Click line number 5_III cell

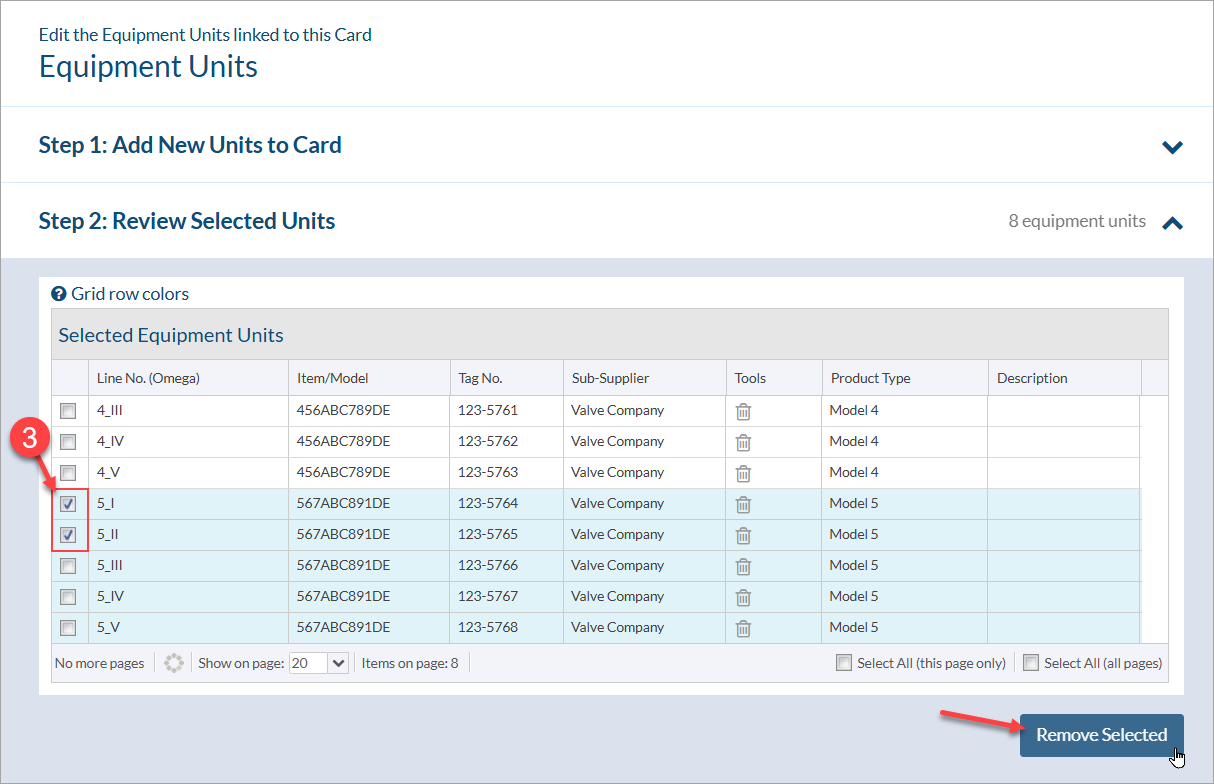[188, 566]
